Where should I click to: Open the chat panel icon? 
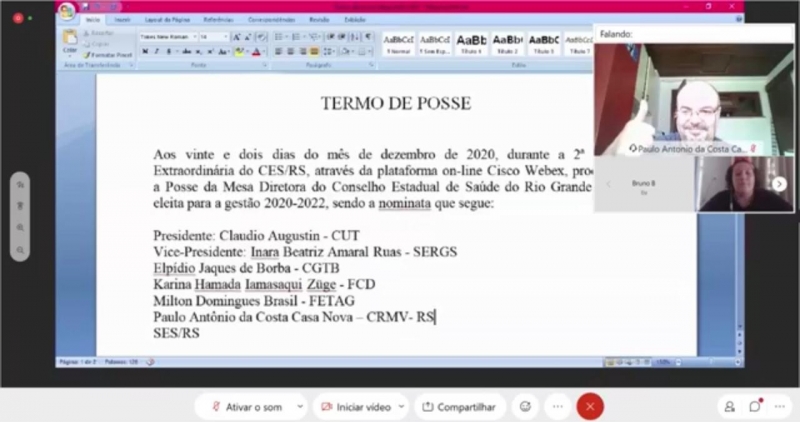755,407
